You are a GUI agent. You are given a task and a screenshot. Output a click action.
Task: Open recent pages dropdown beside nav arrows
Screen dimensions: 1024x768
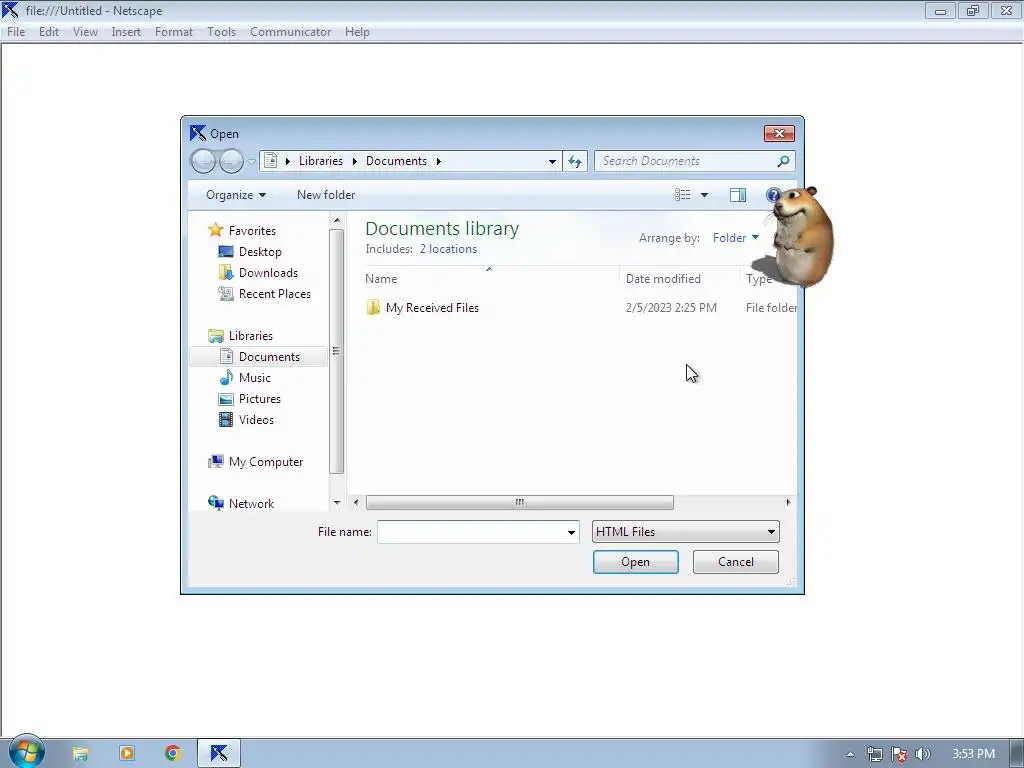251,162
